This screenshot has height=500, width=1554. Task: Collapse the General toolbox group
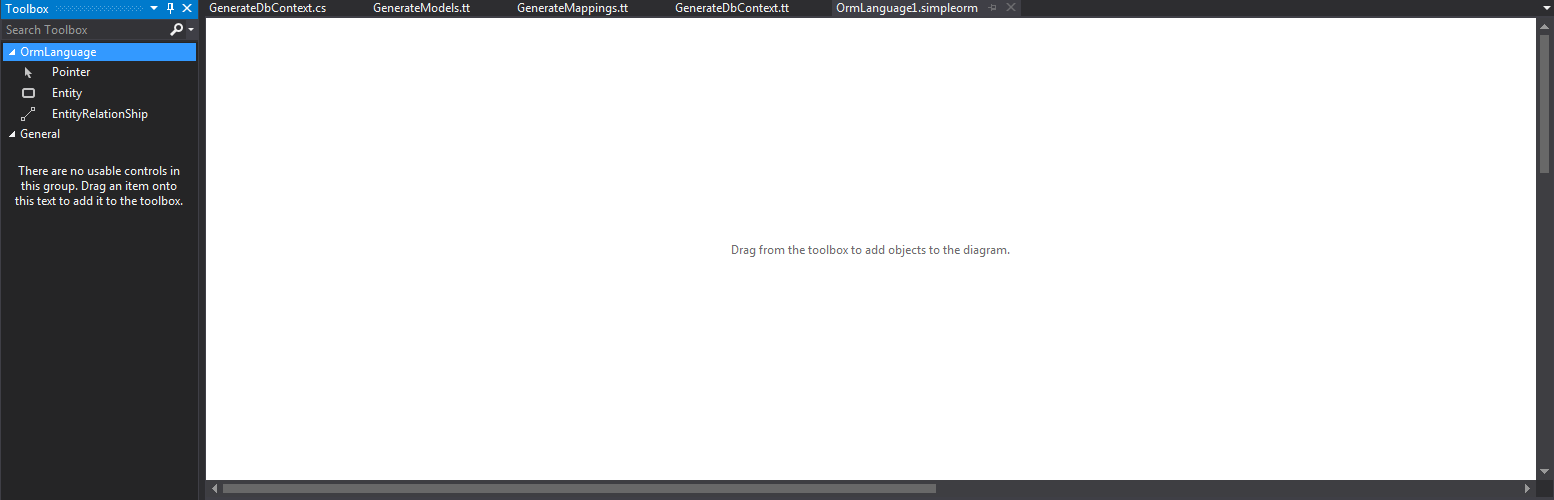point(12,134)
